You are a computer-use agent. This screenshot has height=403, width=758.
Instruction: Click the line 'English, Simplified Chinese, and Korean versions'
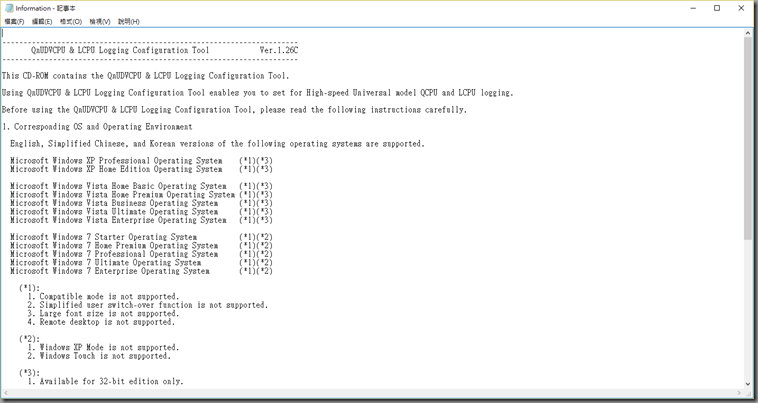(217, 144)
